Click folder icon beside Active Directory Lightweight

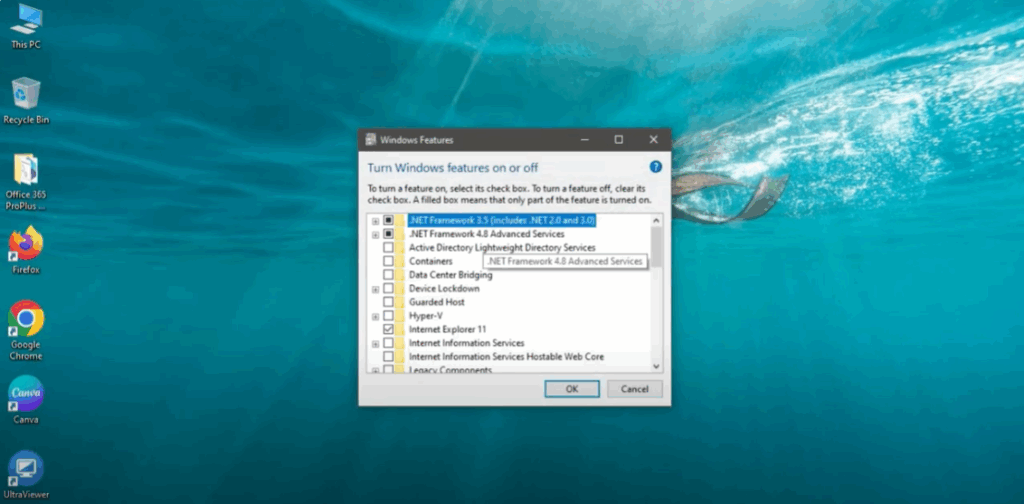point(400,247)
